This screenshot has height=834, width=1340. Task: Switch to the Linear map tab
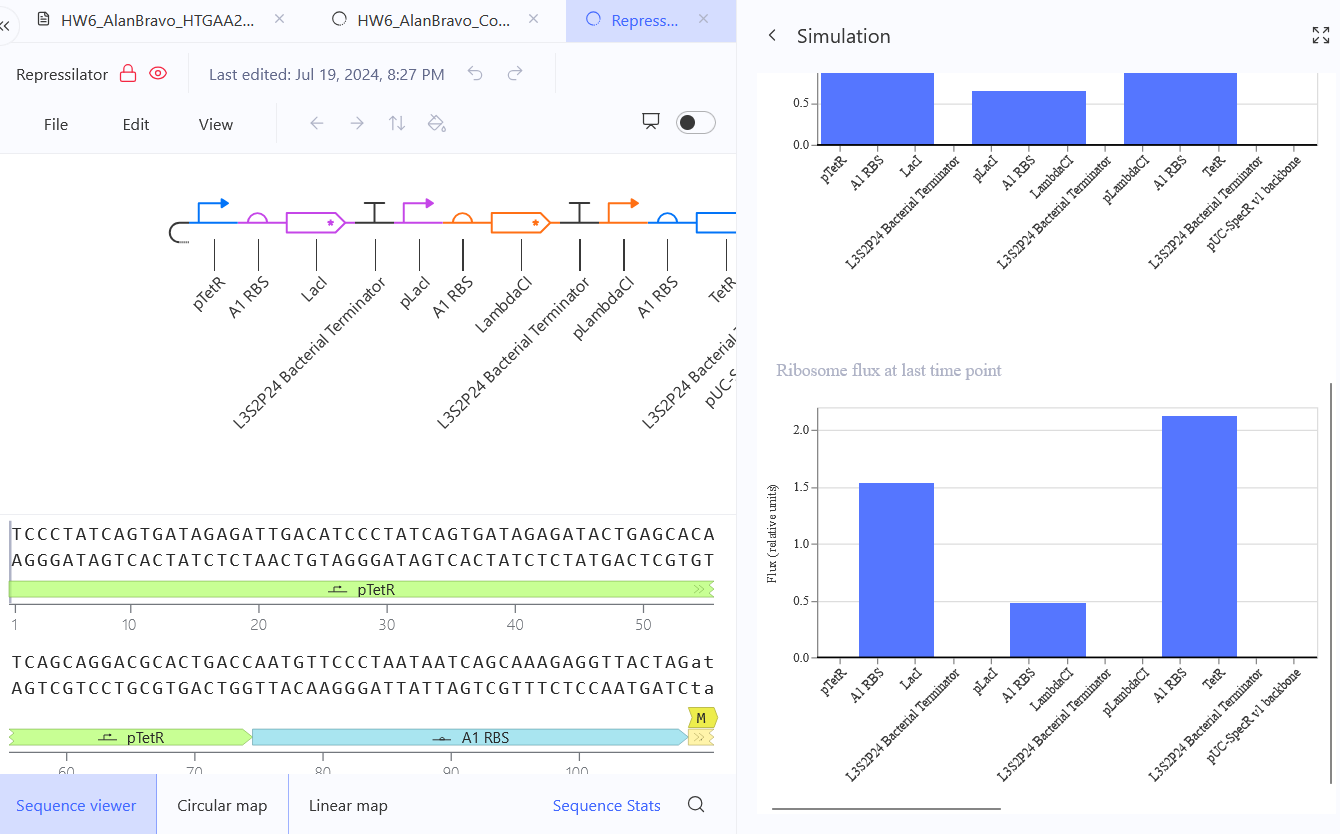348,805
